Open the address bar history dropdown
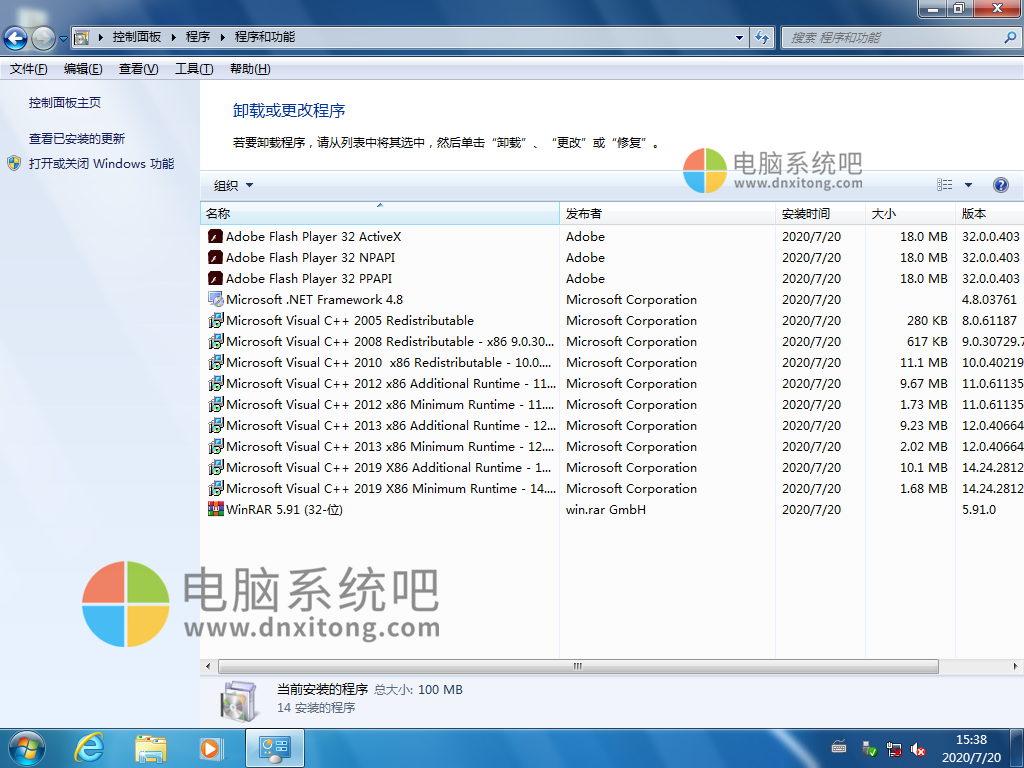 click(739, 38)
